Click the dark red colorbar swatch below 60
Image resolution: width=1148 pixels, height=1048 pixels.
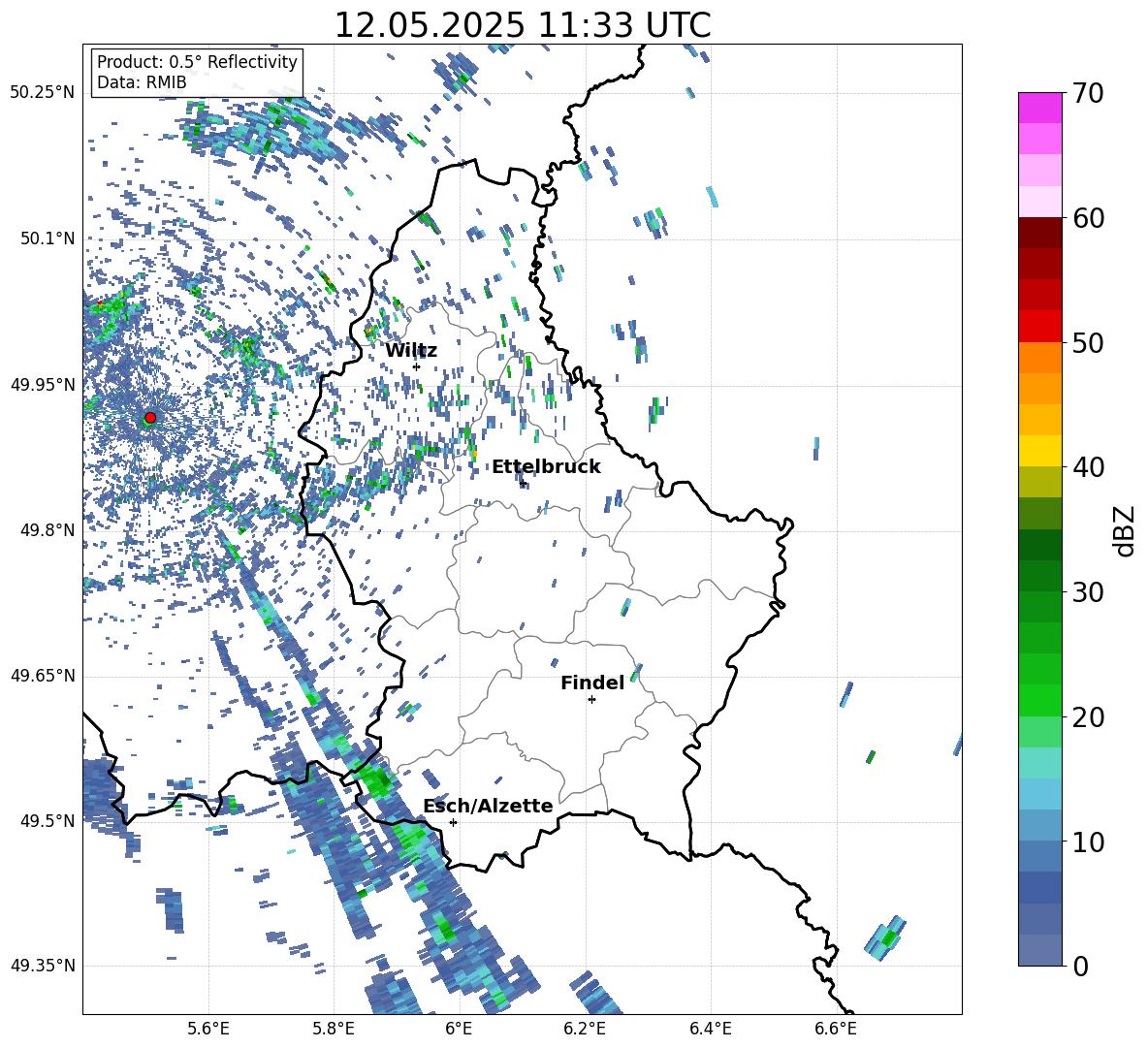coord(1039,233)
